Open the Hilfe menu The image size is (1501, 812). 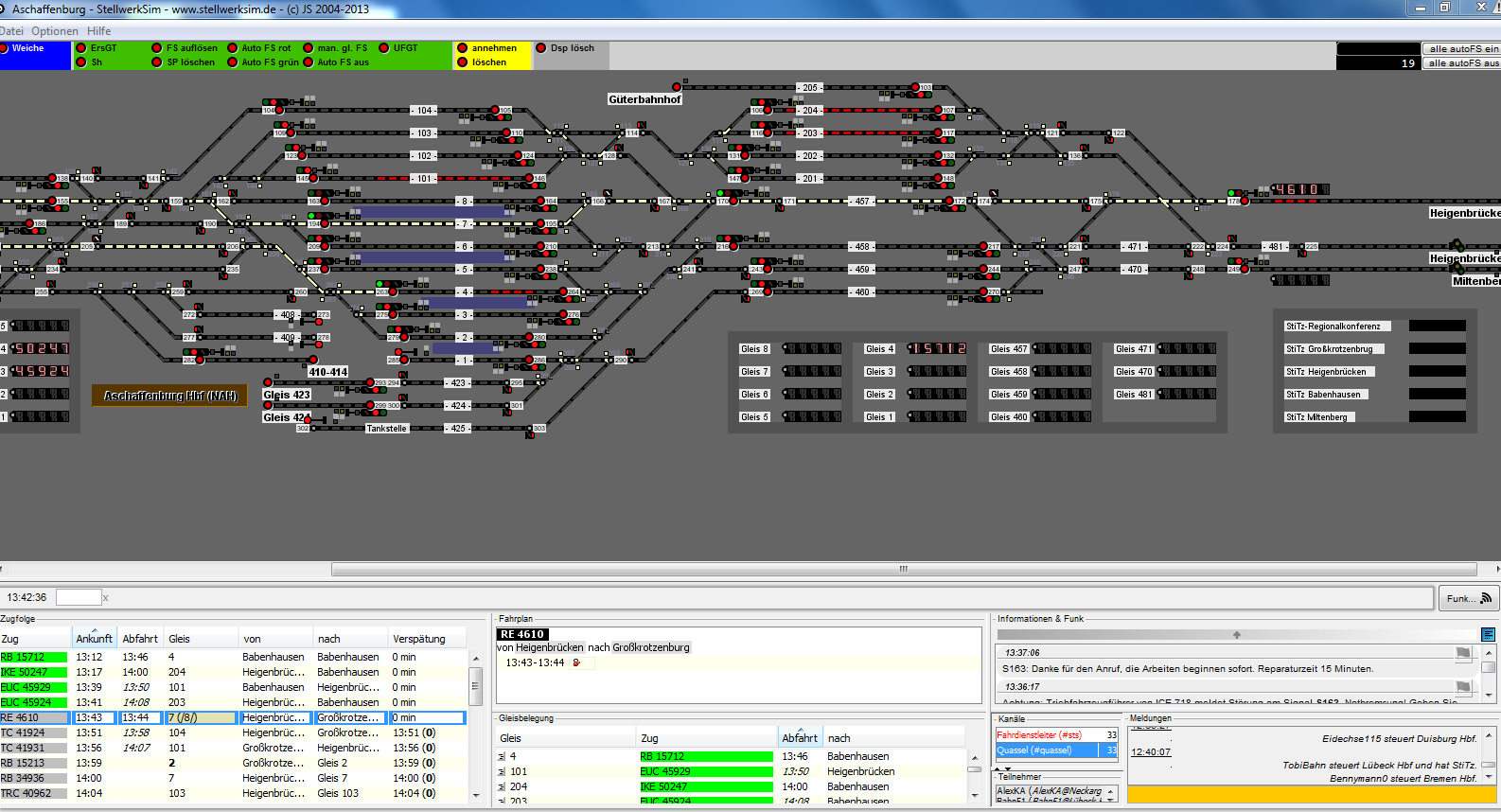tap(98, 31)
